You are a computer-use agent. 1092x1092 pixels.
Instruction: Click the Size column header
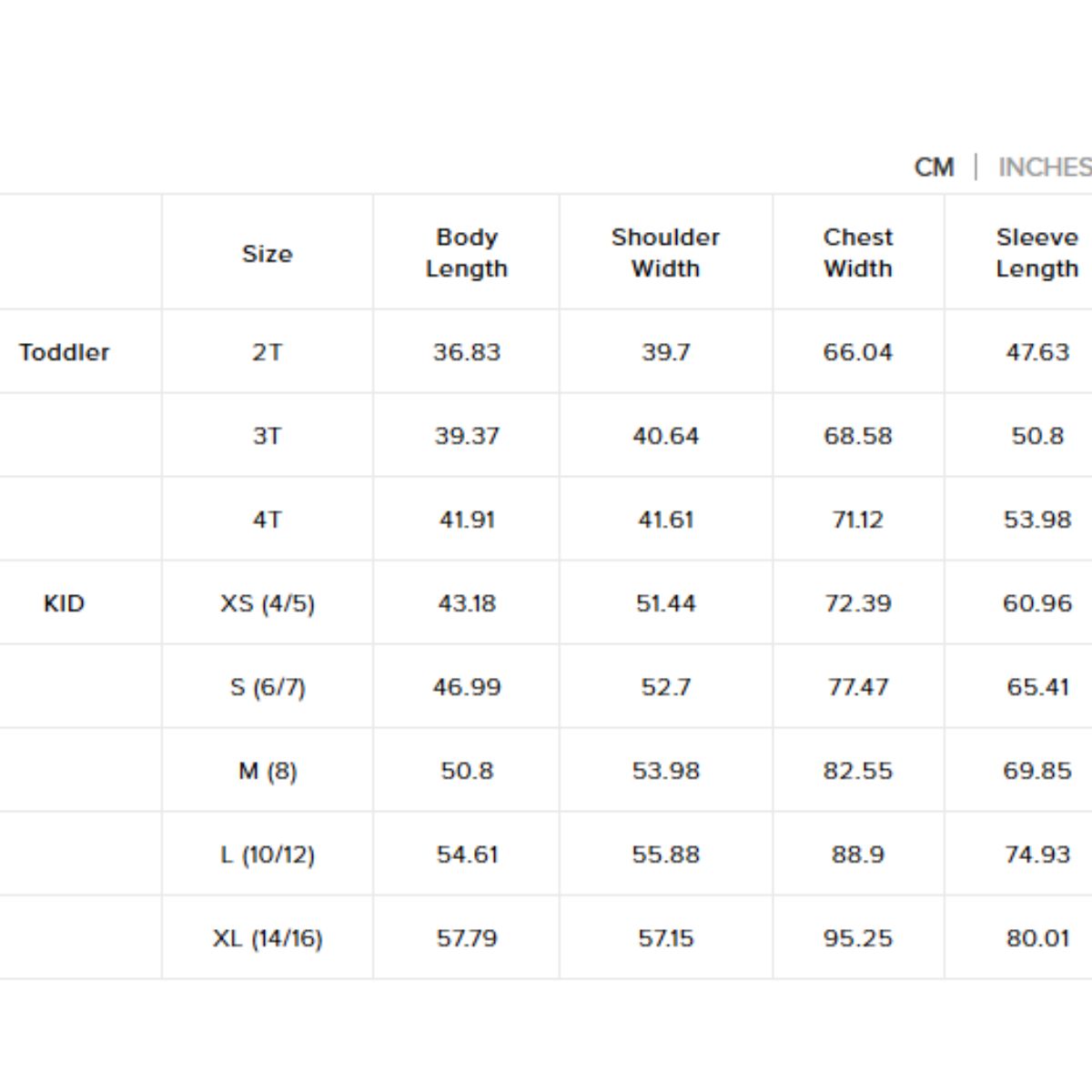tap(267, 253)
